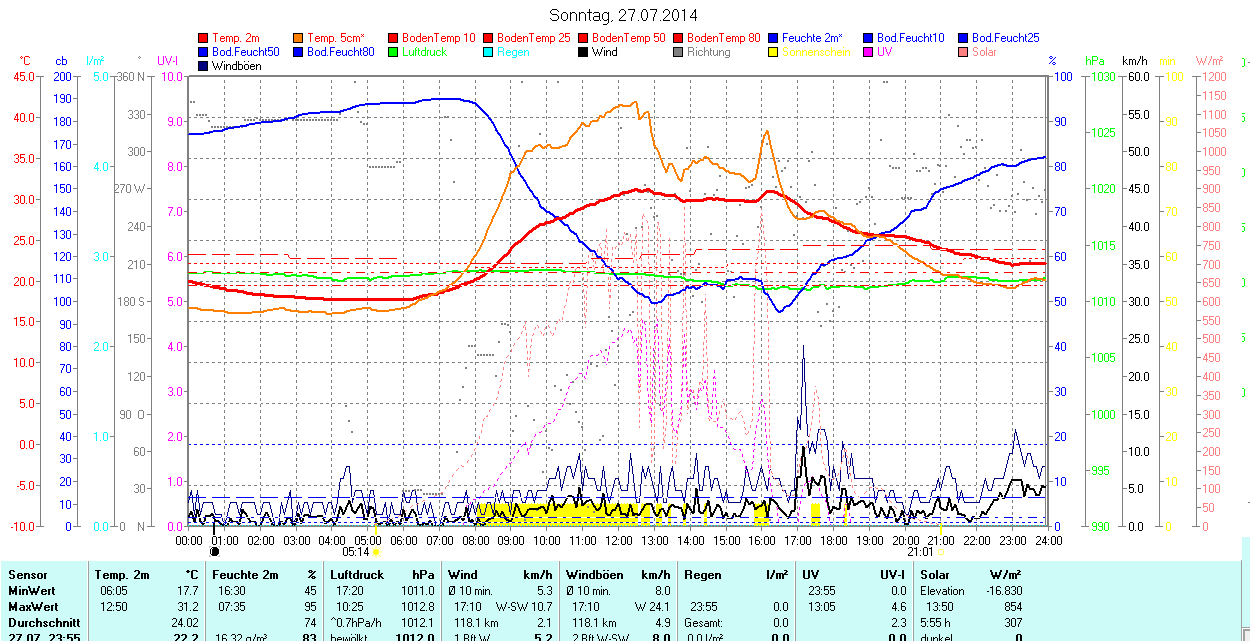Click the °C axis unit label
Screen dimensions: 1250x641
[x=26, y=61]
